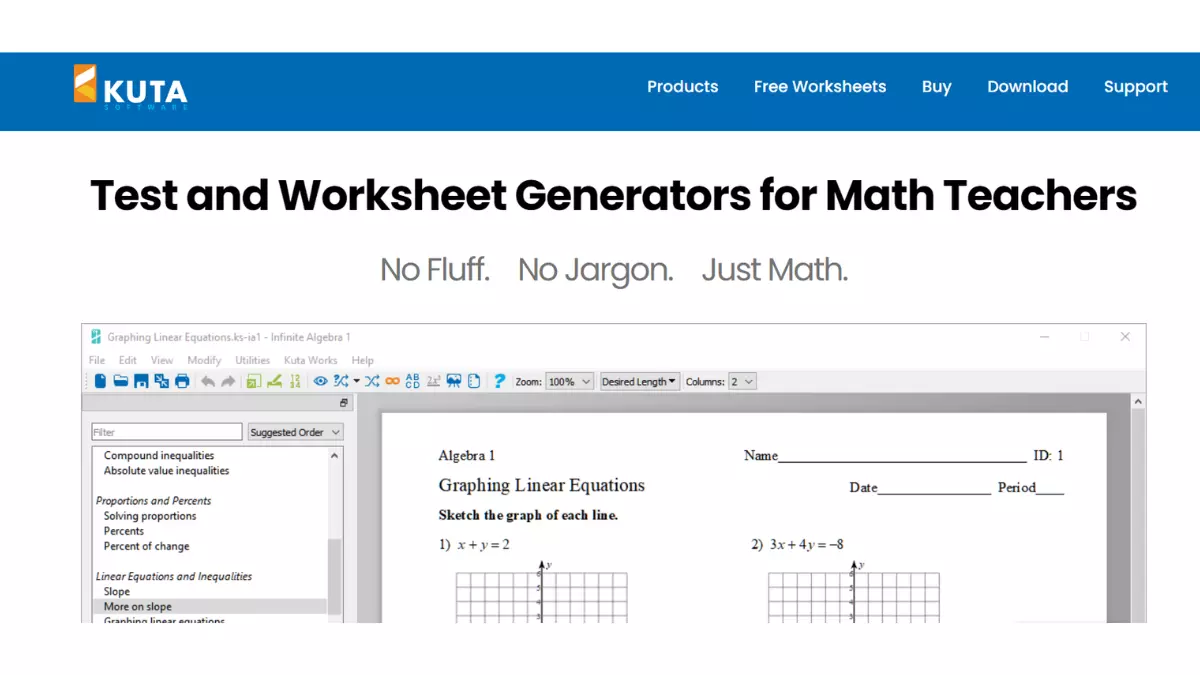Click the Buy link in the header

[x=937, y=87]
